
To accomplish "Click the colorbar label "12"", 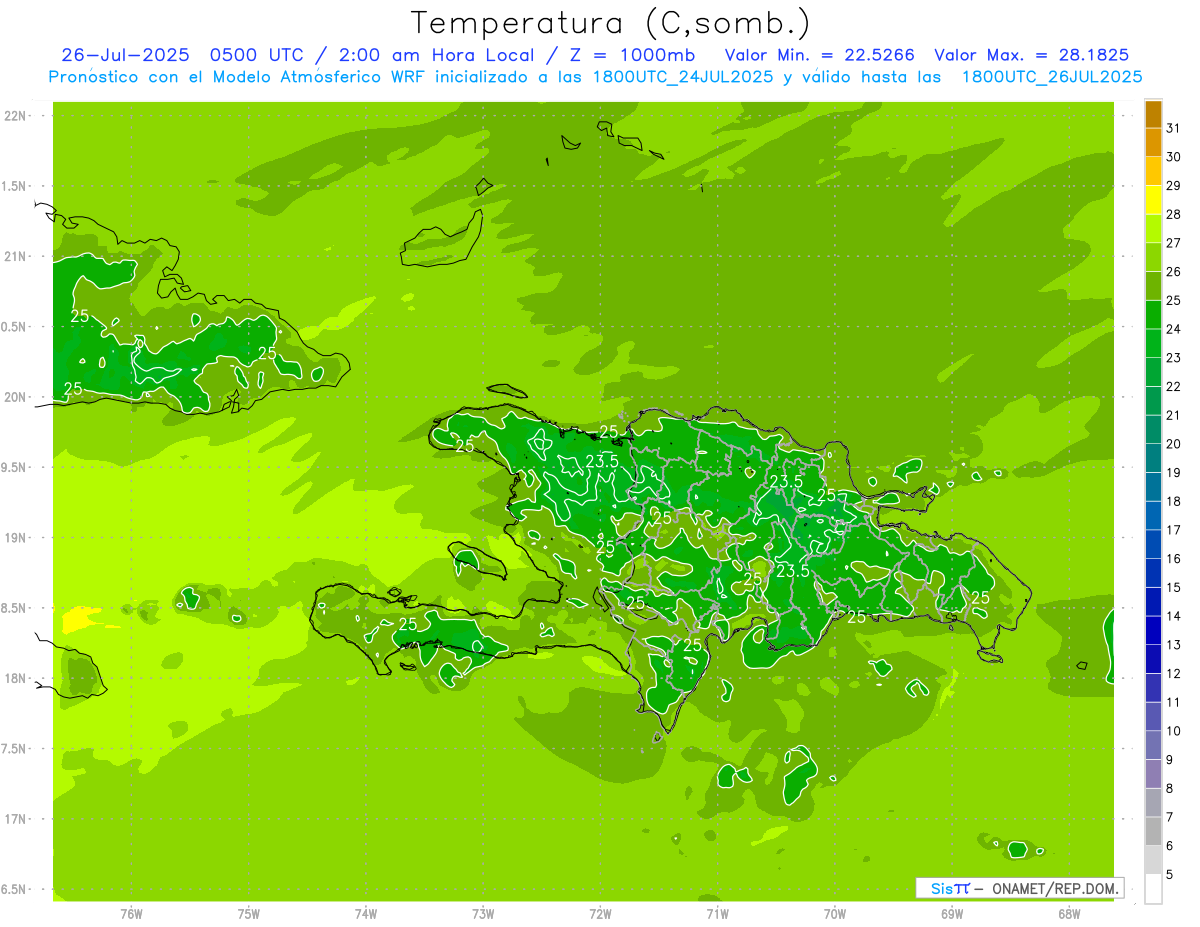I will point(1174,674).
